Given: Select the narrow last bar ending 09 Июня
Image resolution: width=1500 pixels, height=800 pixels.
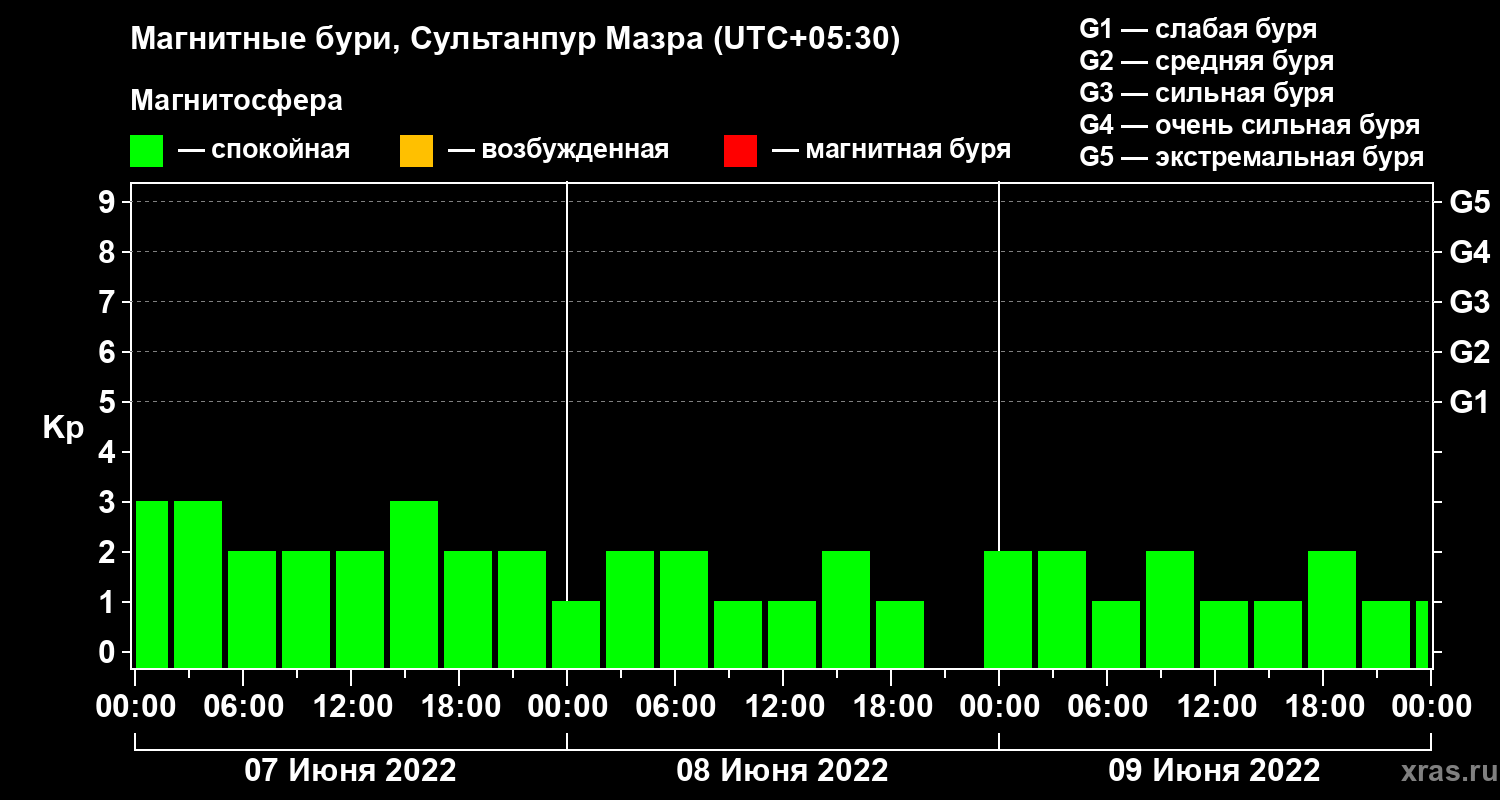Looking at the screenshot, I should (1422, 634).
